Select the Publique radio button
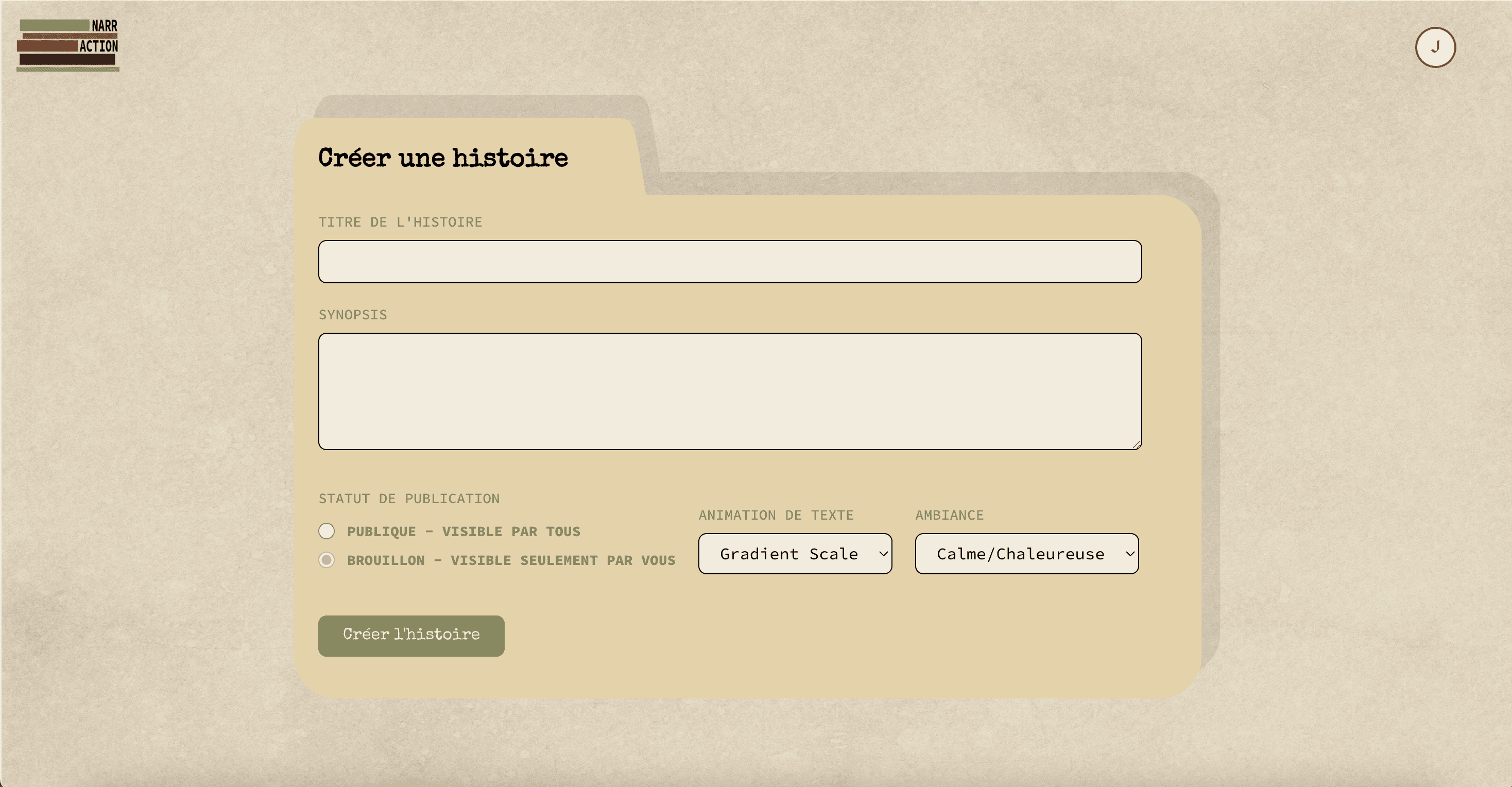This screenshot has height=787, width=1512. pos(327,531)
